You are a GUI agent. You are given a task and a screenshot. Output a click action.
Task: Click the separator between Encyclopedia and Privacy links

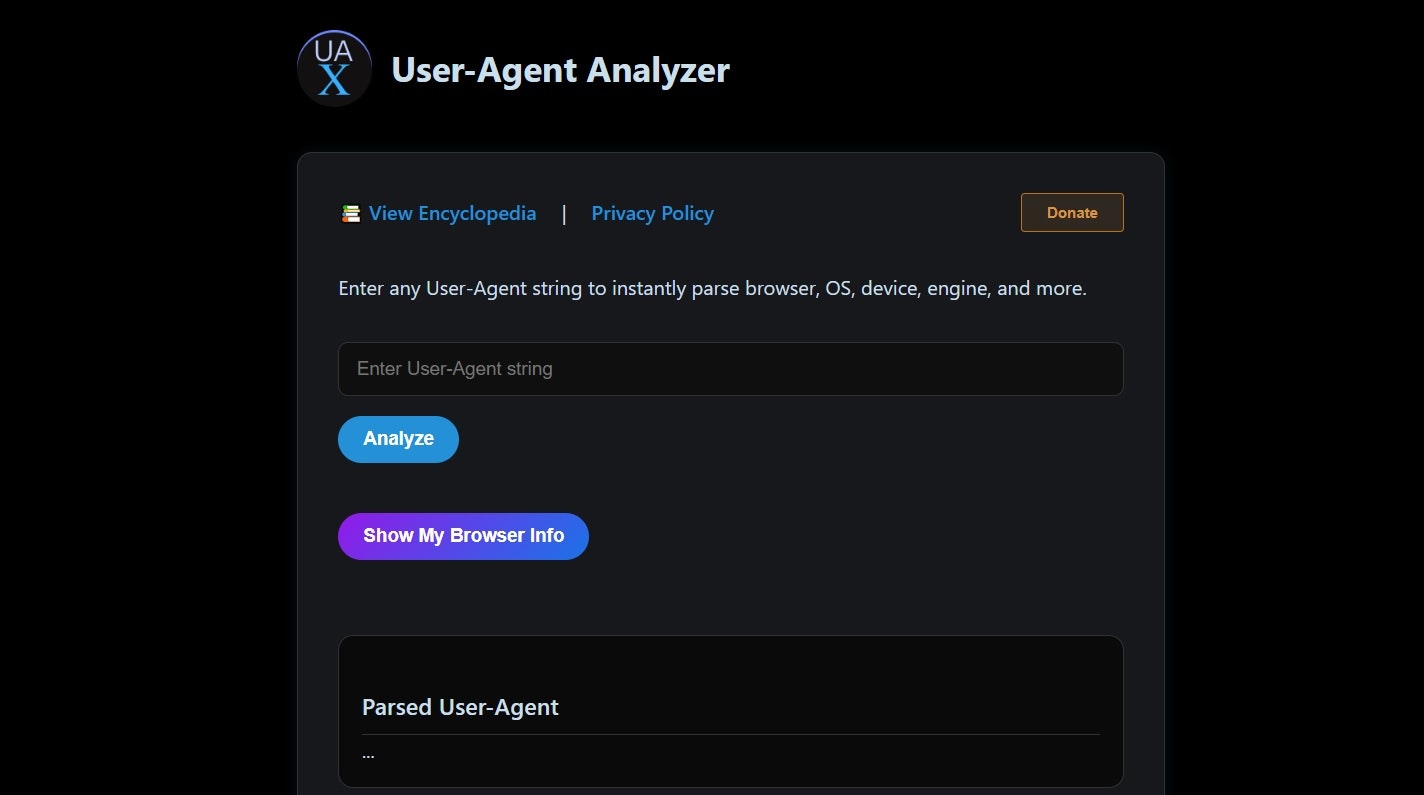coord(564,213)
